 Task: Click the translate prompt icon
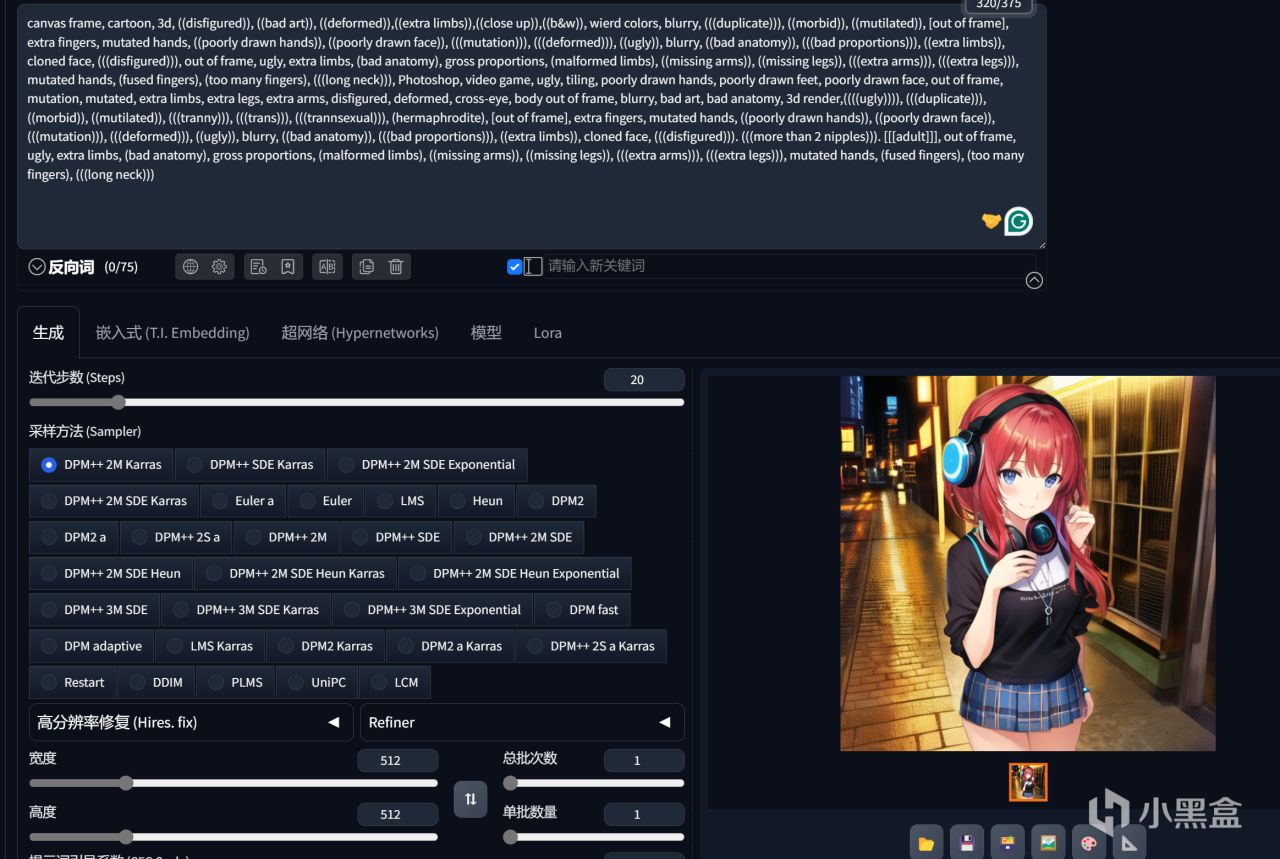(326, 267)
